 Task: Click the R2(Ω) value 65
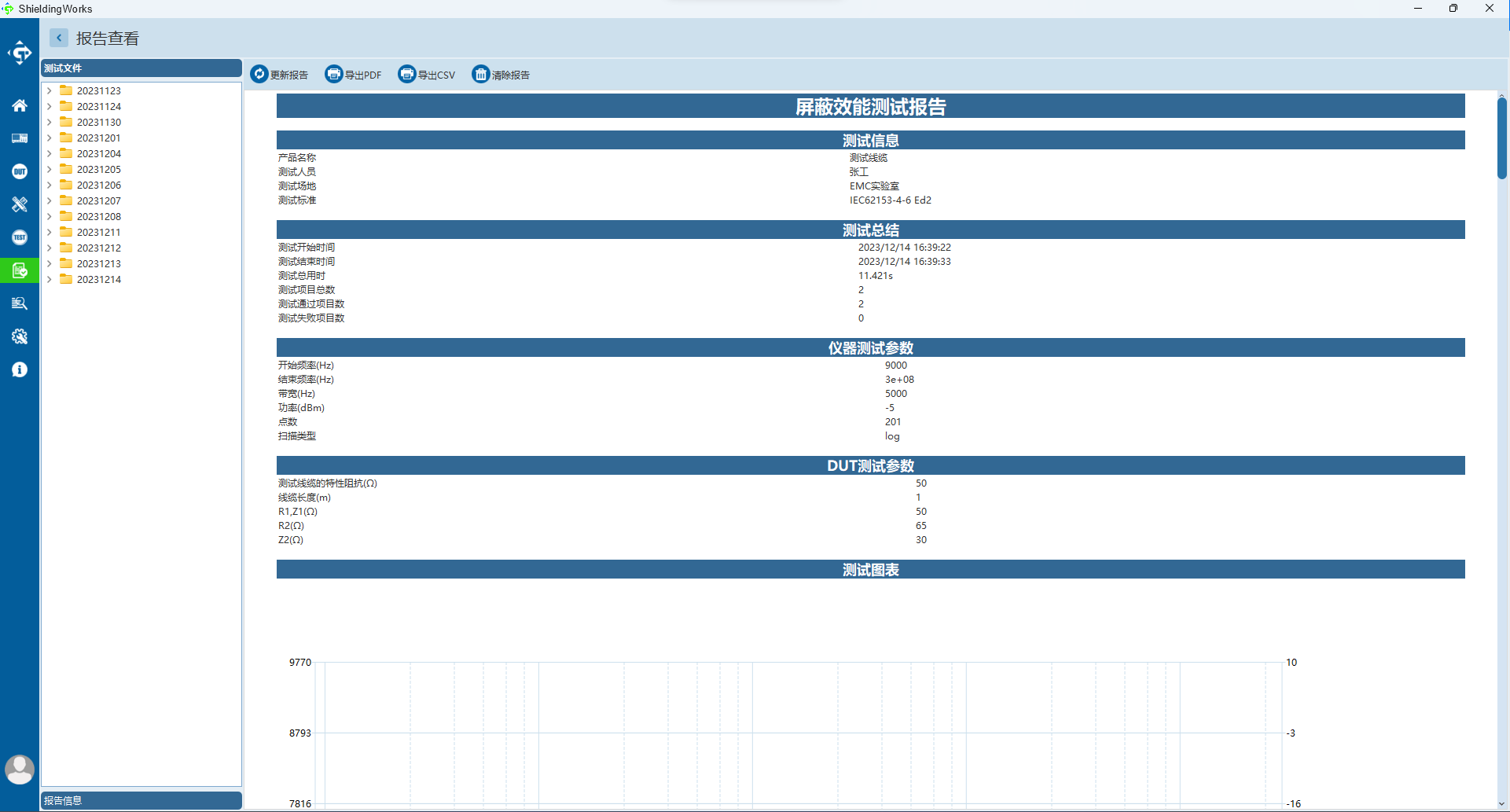pyautogui.click(x=920, y=526)
